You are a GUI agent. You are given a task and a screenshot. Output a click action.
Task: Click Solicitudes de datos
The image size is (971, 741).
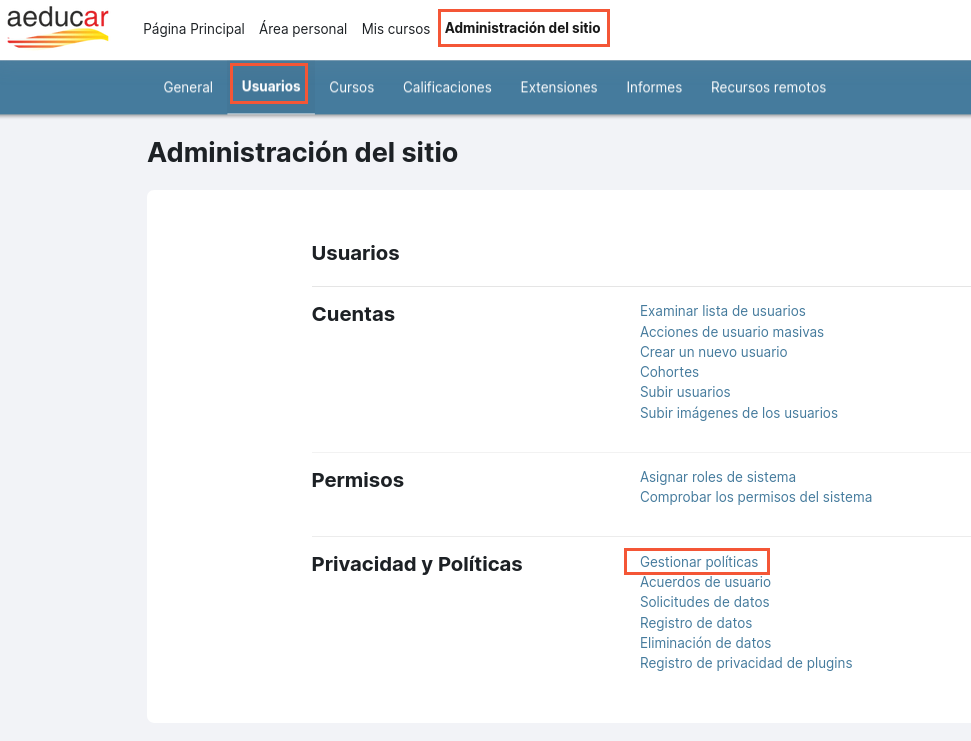(704, 602)
